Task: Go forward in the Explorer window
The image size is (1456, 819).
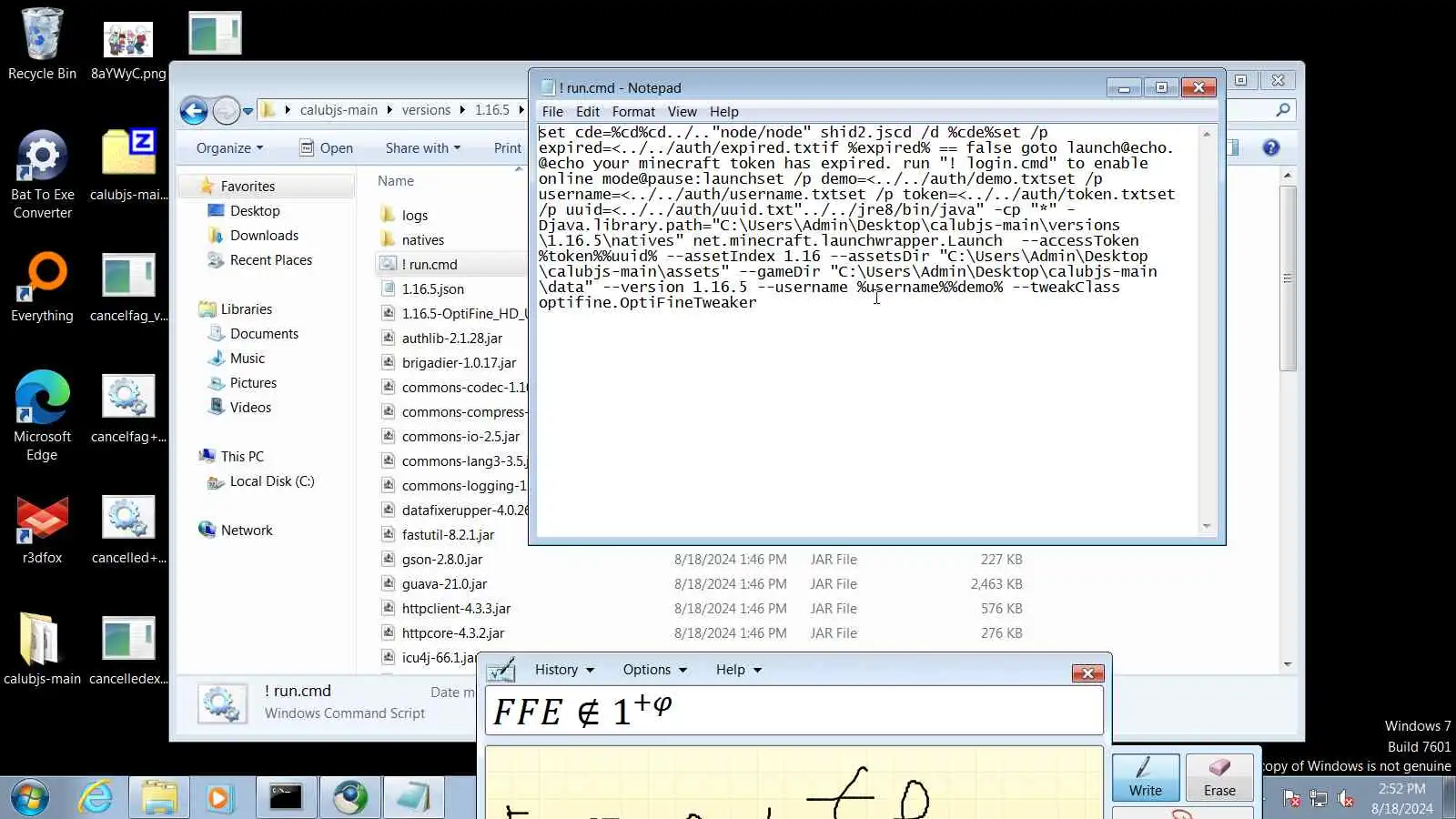Action: pos(226,110)
